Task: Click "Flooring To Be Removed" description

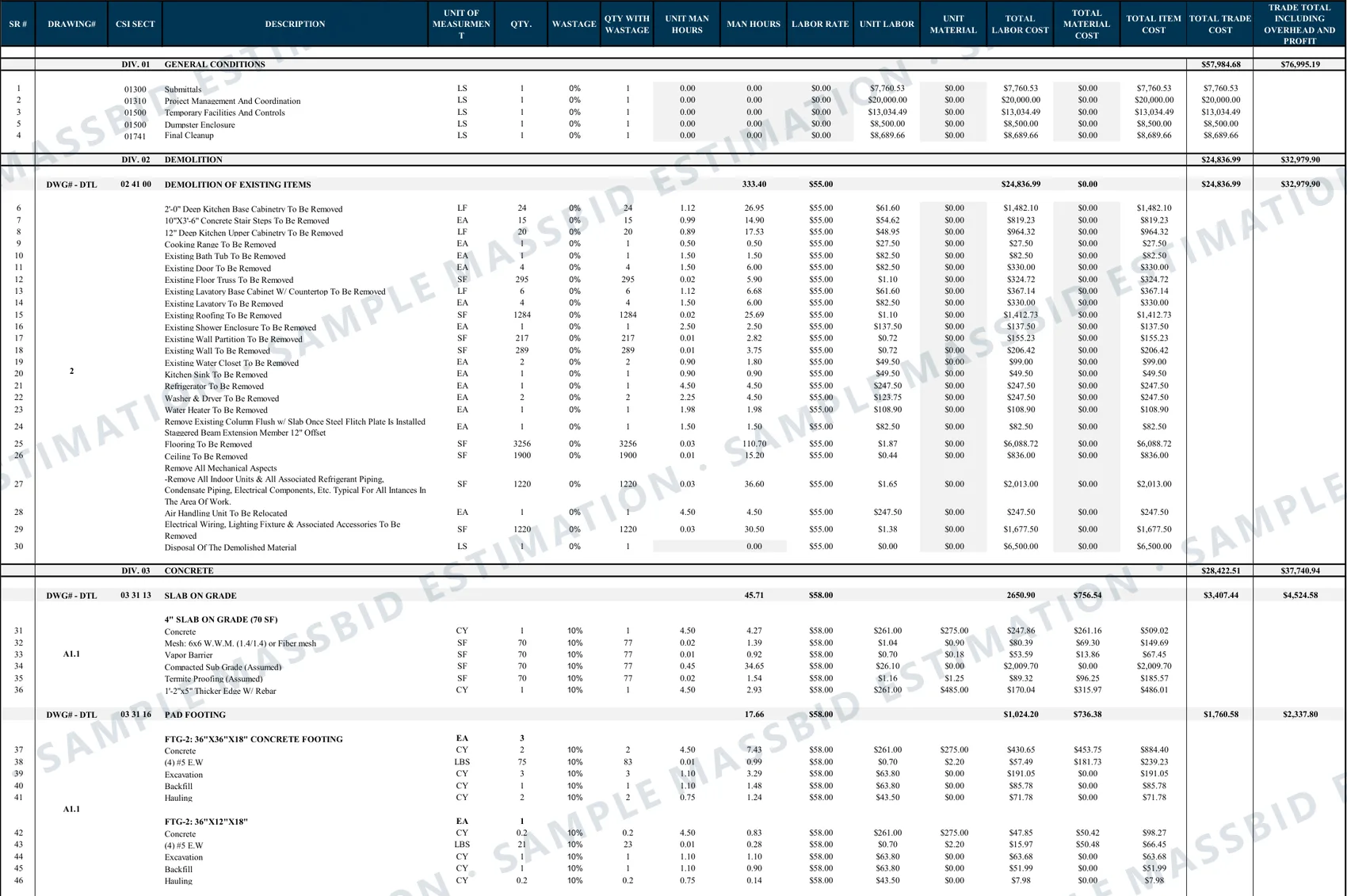Action: pyautogui.click(x=208, y=444)
